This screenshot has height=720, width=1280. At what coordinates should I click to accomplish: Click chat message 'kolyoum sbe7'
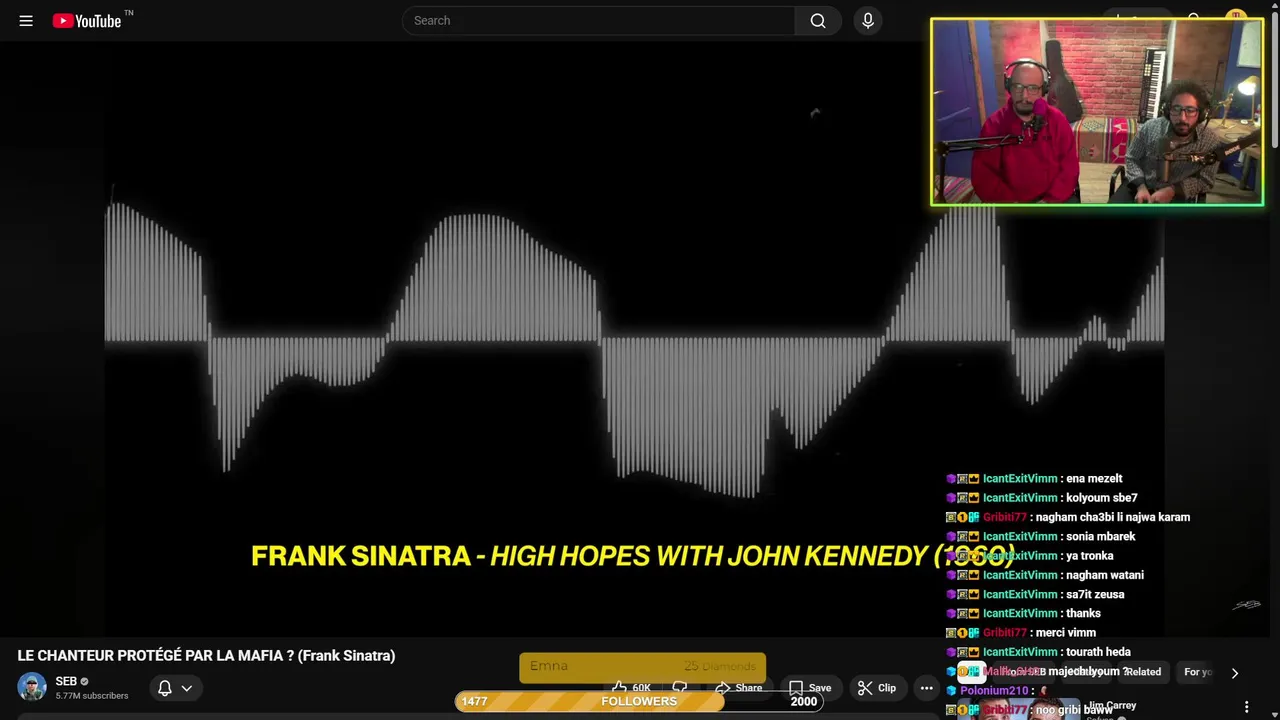point(1102,497)
